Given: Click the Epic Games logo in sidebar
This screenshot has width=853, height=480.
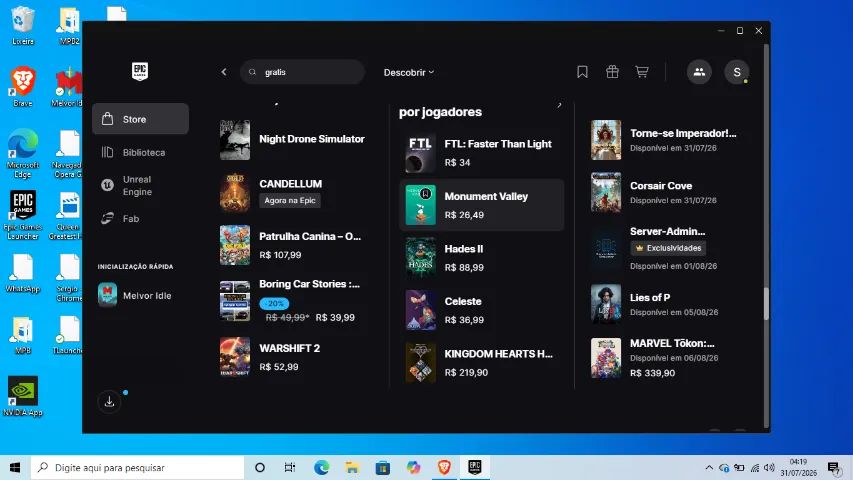Looking at the screenshot, I should click(140, 71).
